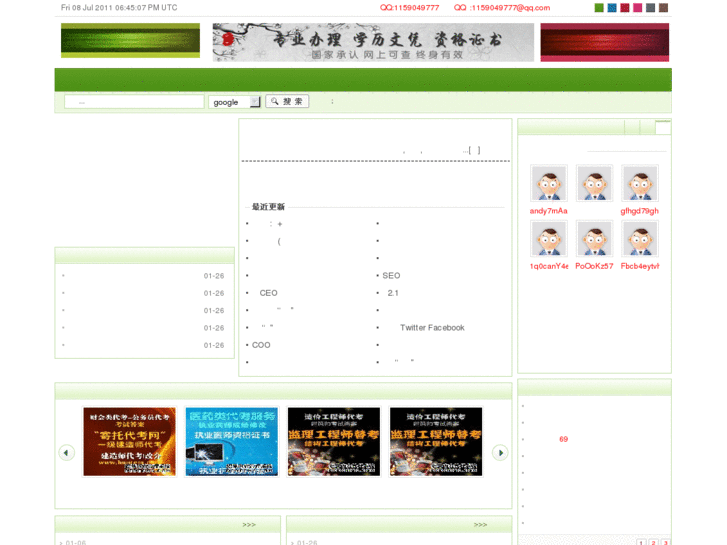Open the fourth carousel image 监理工程师替考

[436, 442]
